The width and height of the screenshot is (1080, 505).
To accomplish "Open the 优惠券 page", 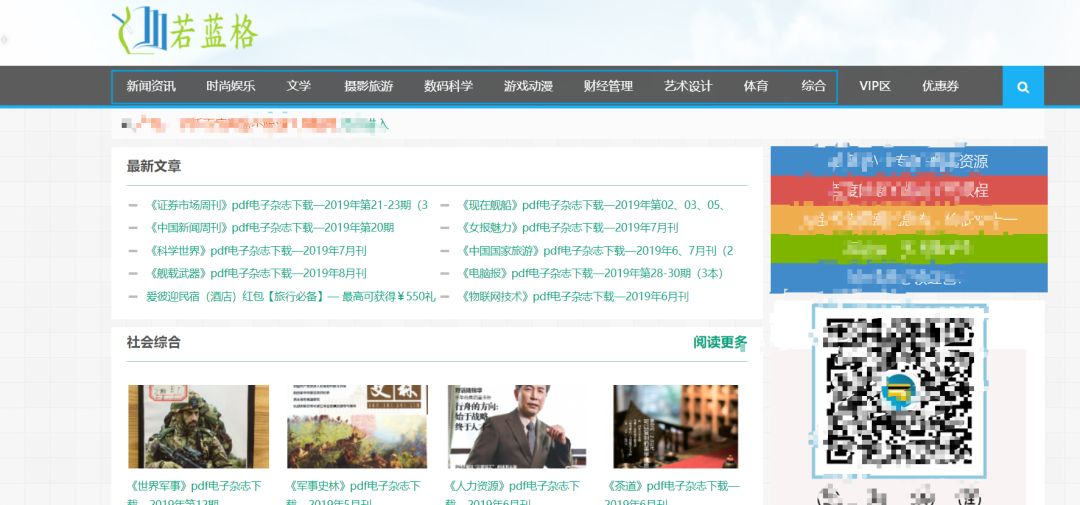I will (940, 86).
